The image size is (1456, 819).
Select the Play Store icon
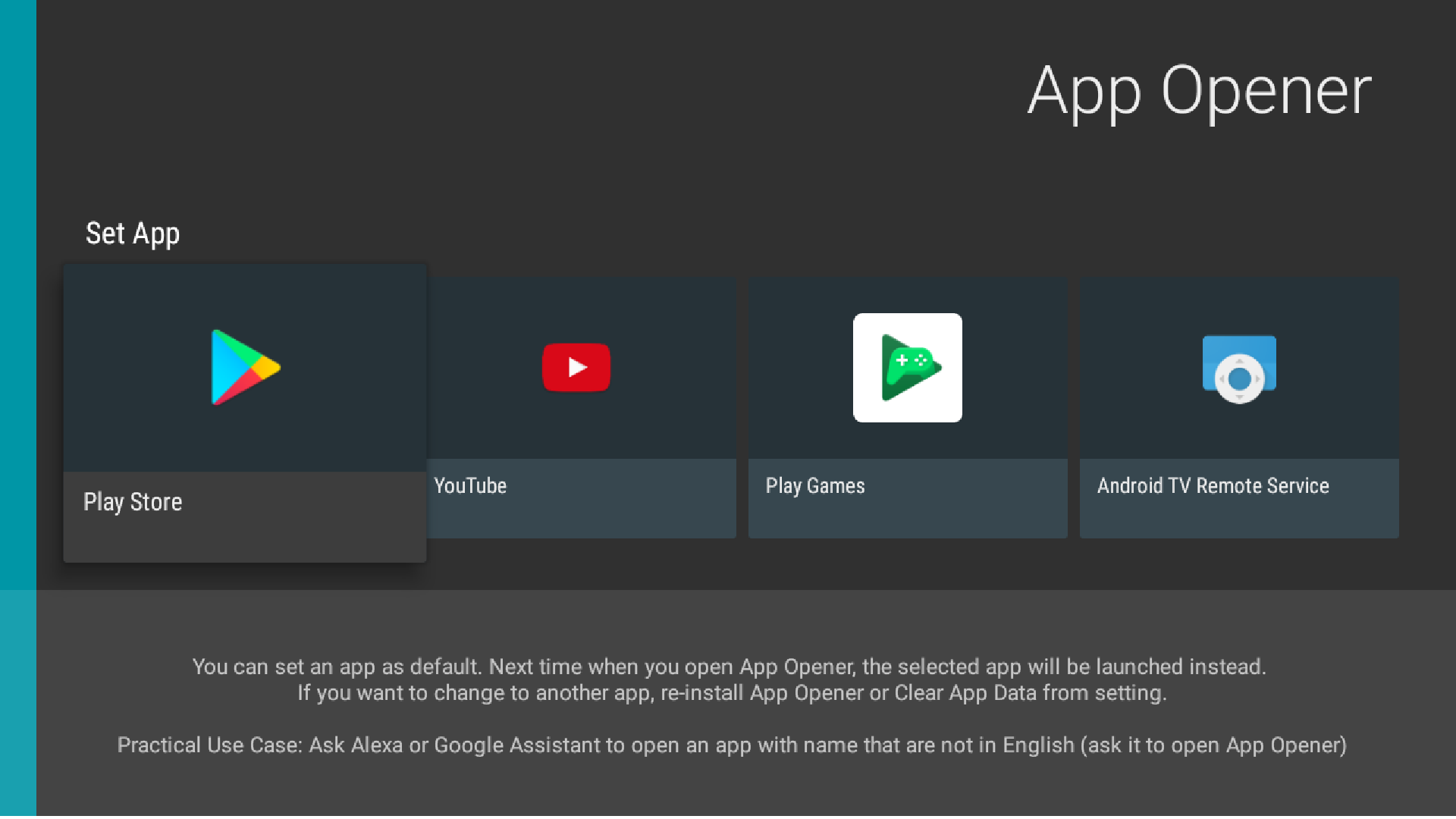coord(244,368)
